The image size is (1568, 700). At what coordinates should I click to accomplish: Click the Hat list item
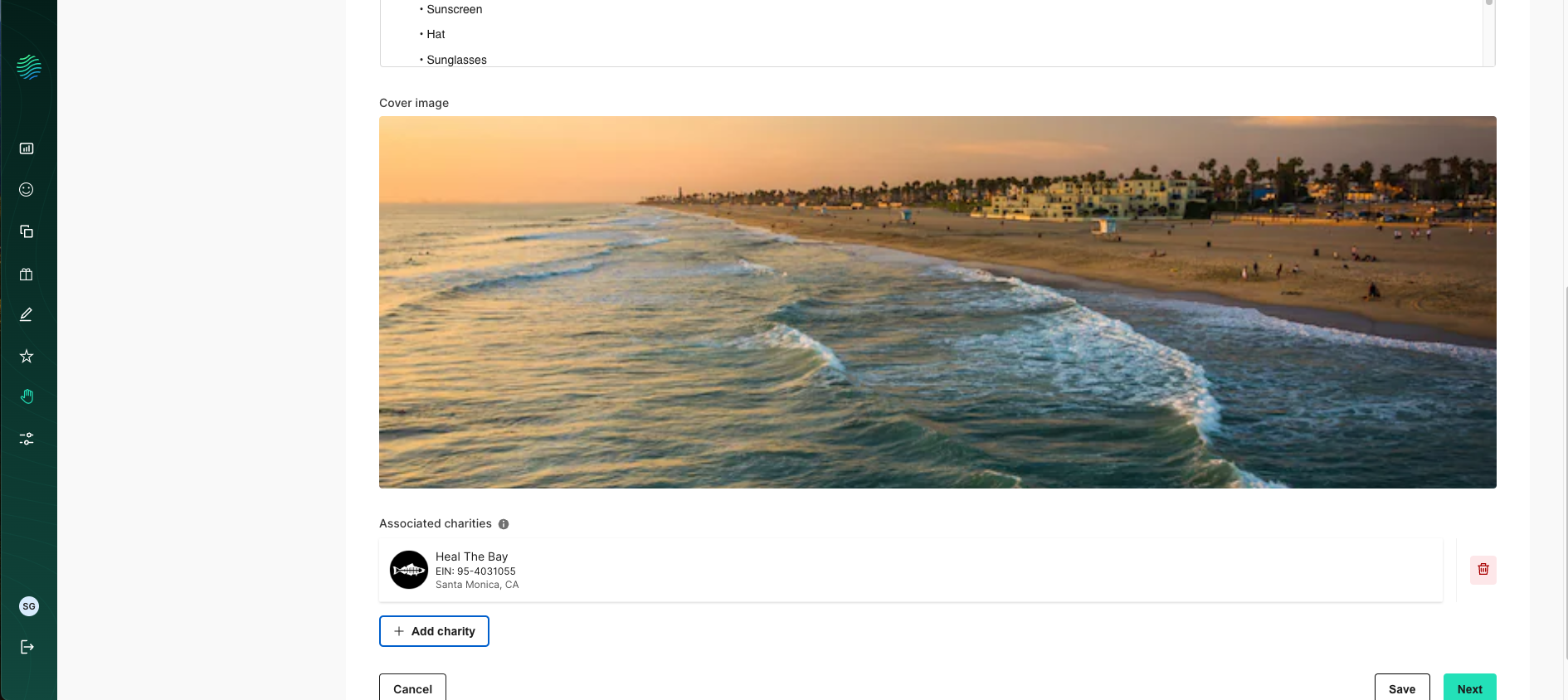(x=436, y=34)
